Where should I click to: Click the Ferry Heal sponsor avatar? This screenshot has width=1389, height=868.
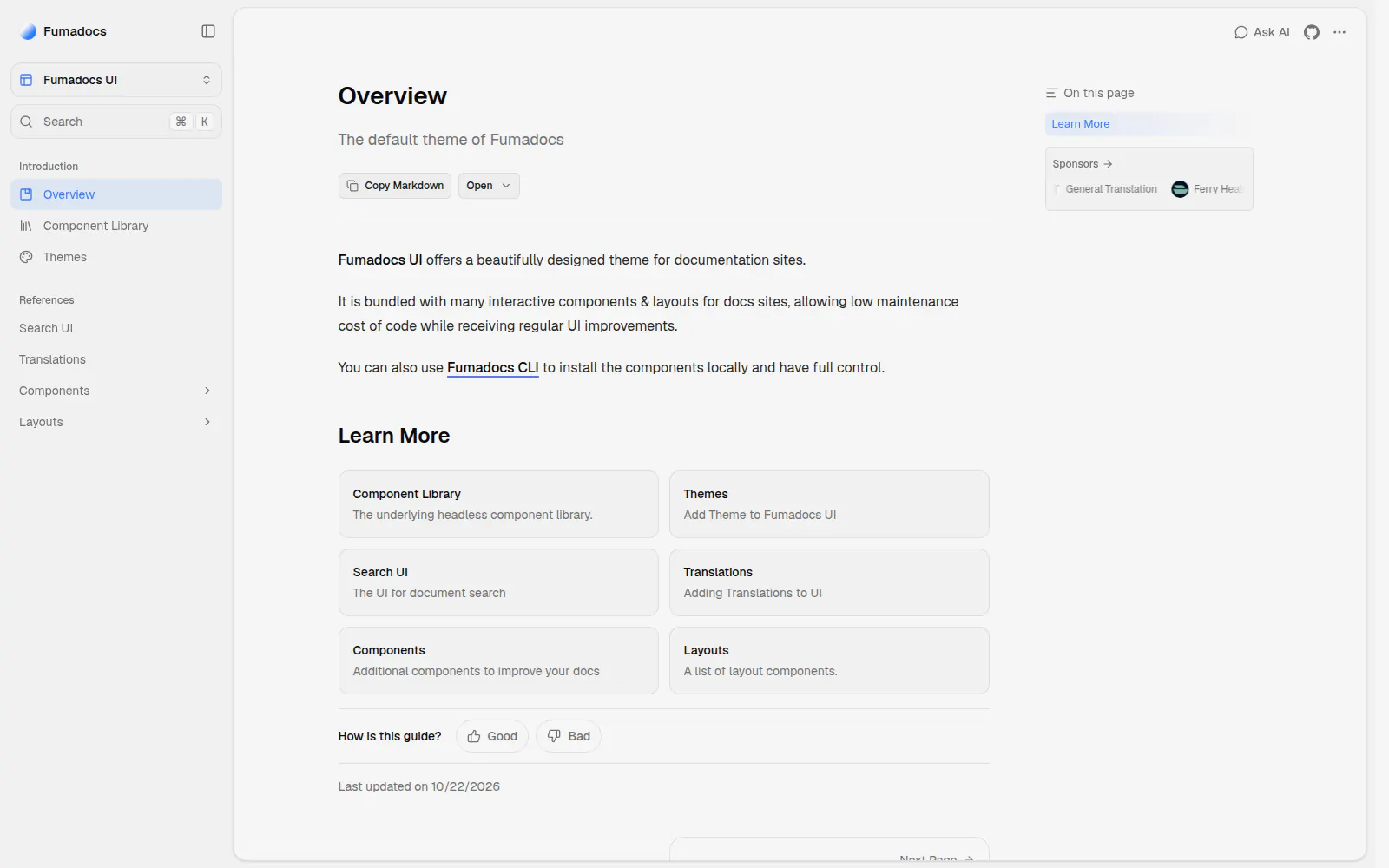tap(1180, 189)
